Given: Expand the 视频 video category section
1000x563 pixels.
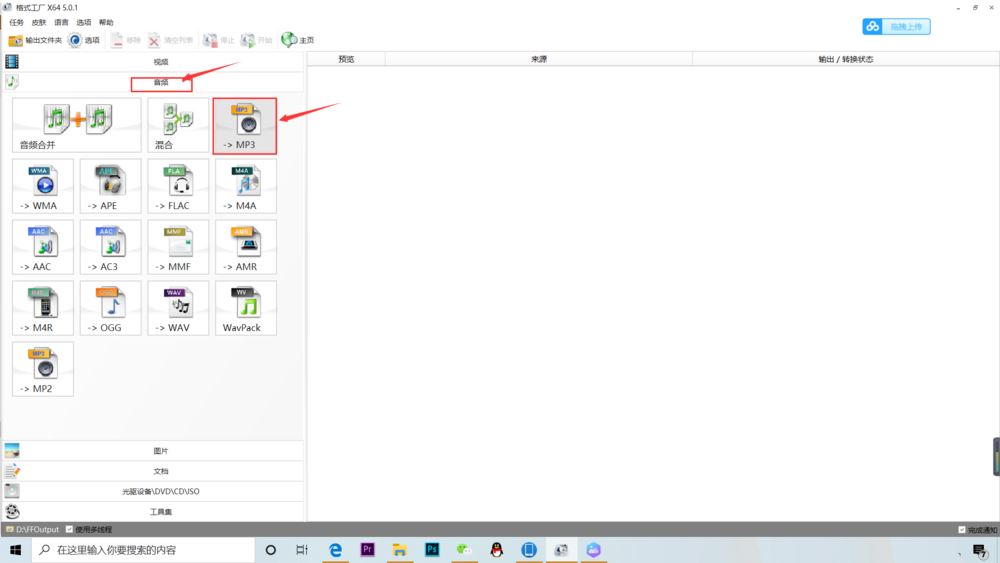Looking at the screenshot, I should [x=160, y=62].
